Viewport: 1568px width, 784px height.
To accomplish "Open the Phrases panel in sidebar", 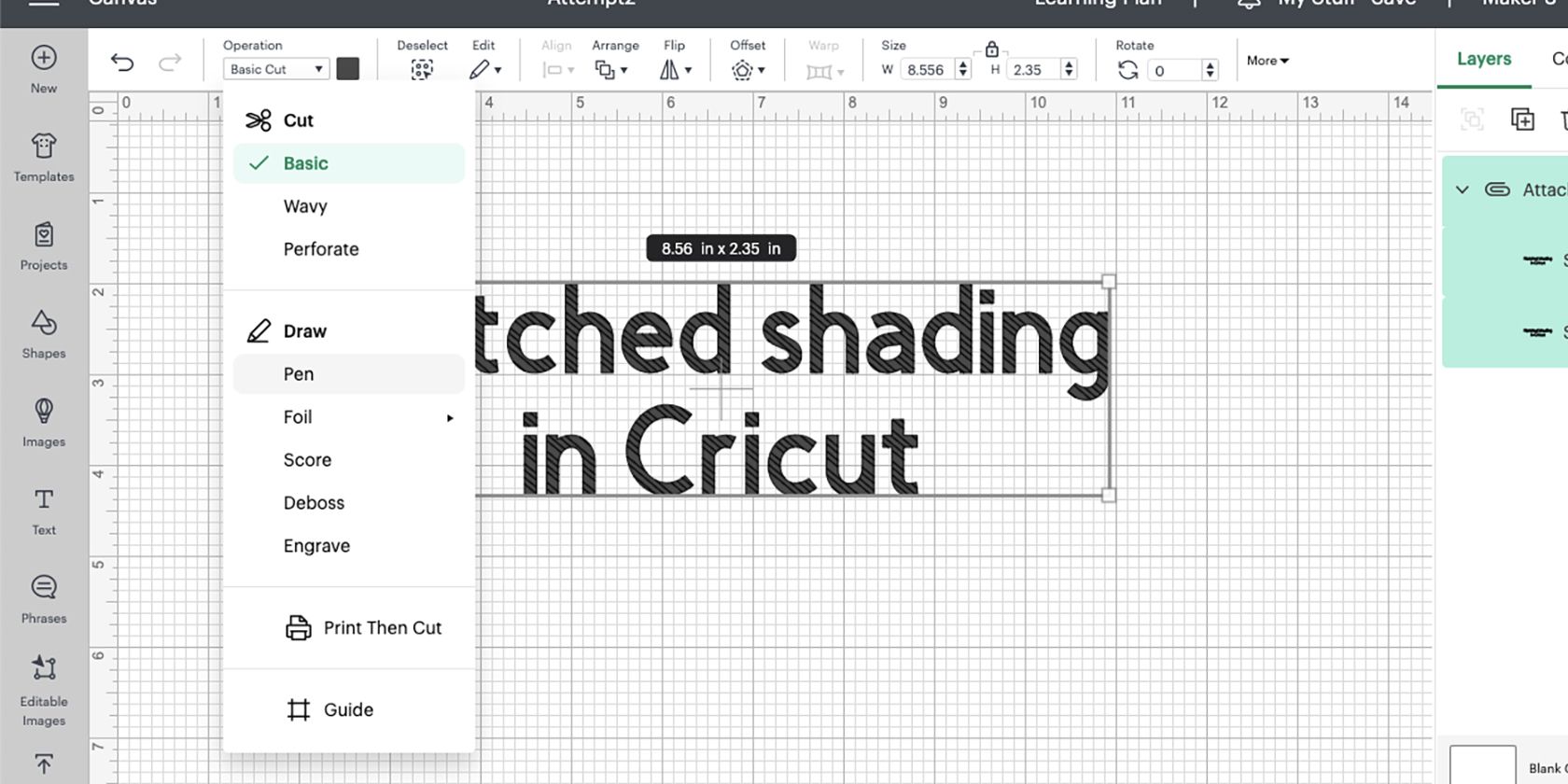I will [44, 598].
